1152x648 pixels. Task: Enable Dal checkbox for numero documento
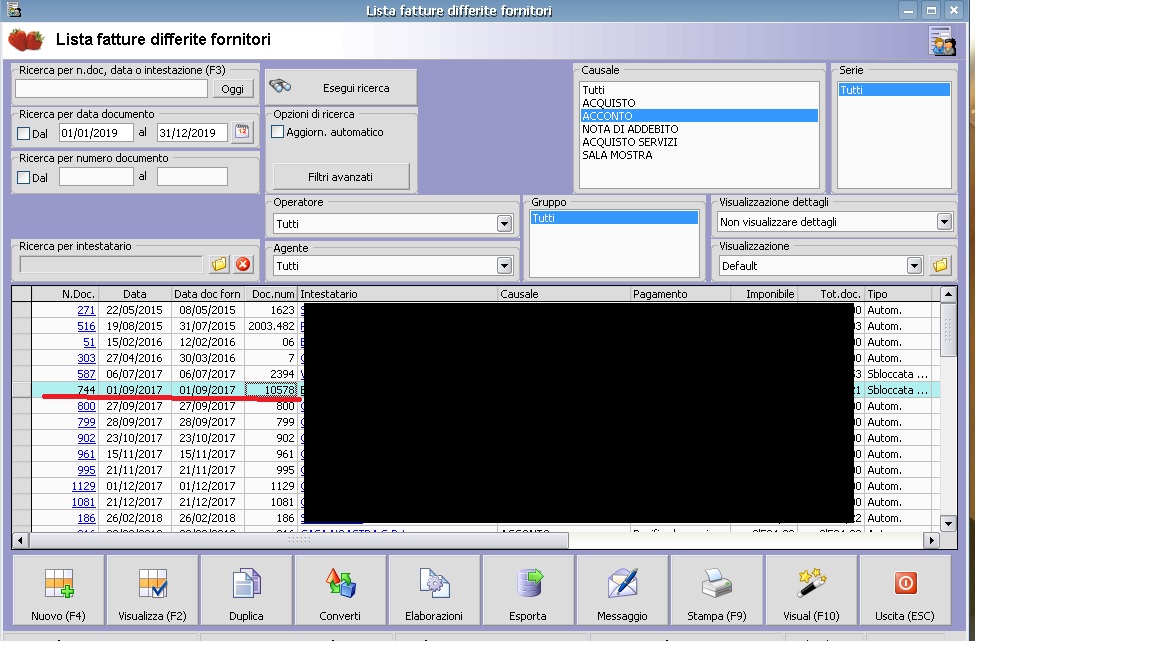point(24,178)
